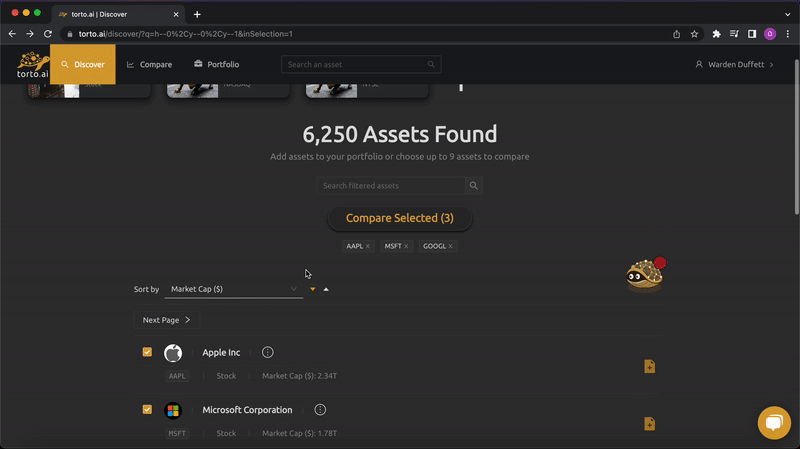Click Compare Selected (3) button
Image resolution: width=800 pixels, height=449 pixels.
[399, 218]
